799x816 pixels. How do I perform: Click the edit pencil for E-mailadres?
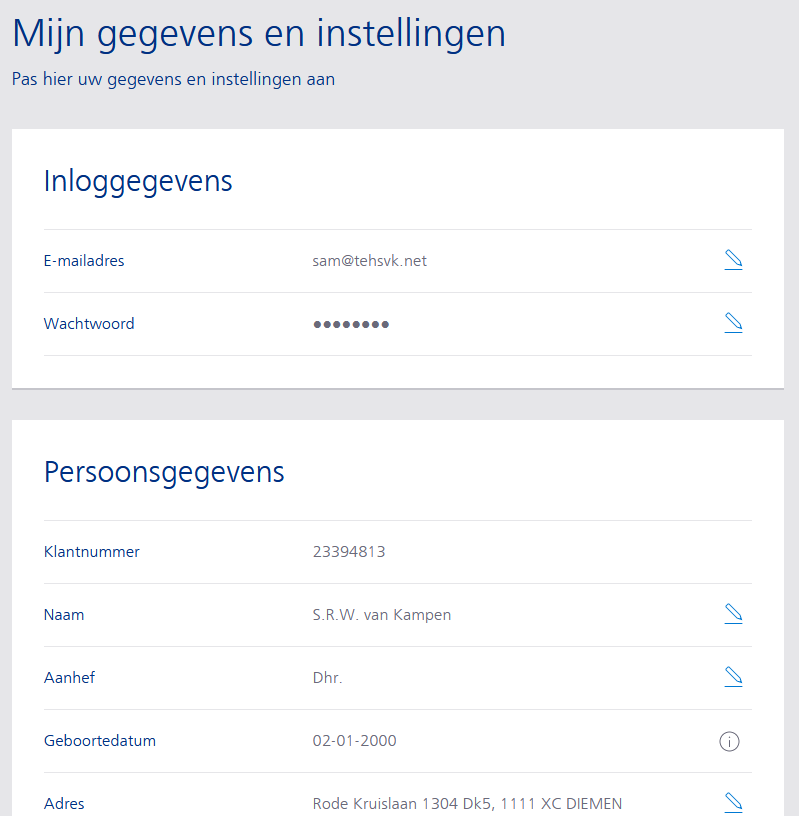point(733,261)
